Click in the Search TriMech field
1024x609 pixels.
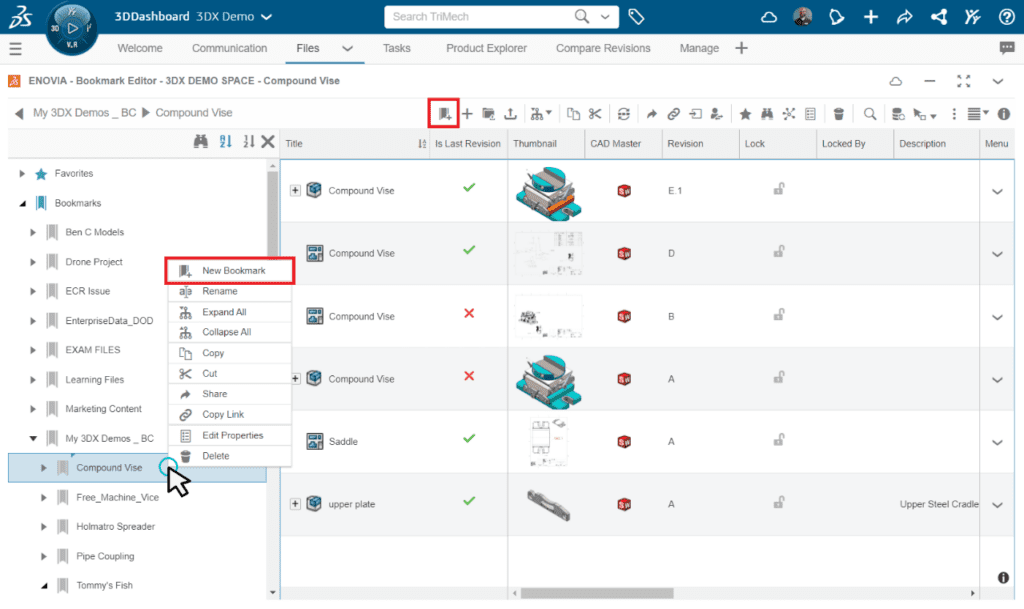pyautogui.click(x=480, y=17)
